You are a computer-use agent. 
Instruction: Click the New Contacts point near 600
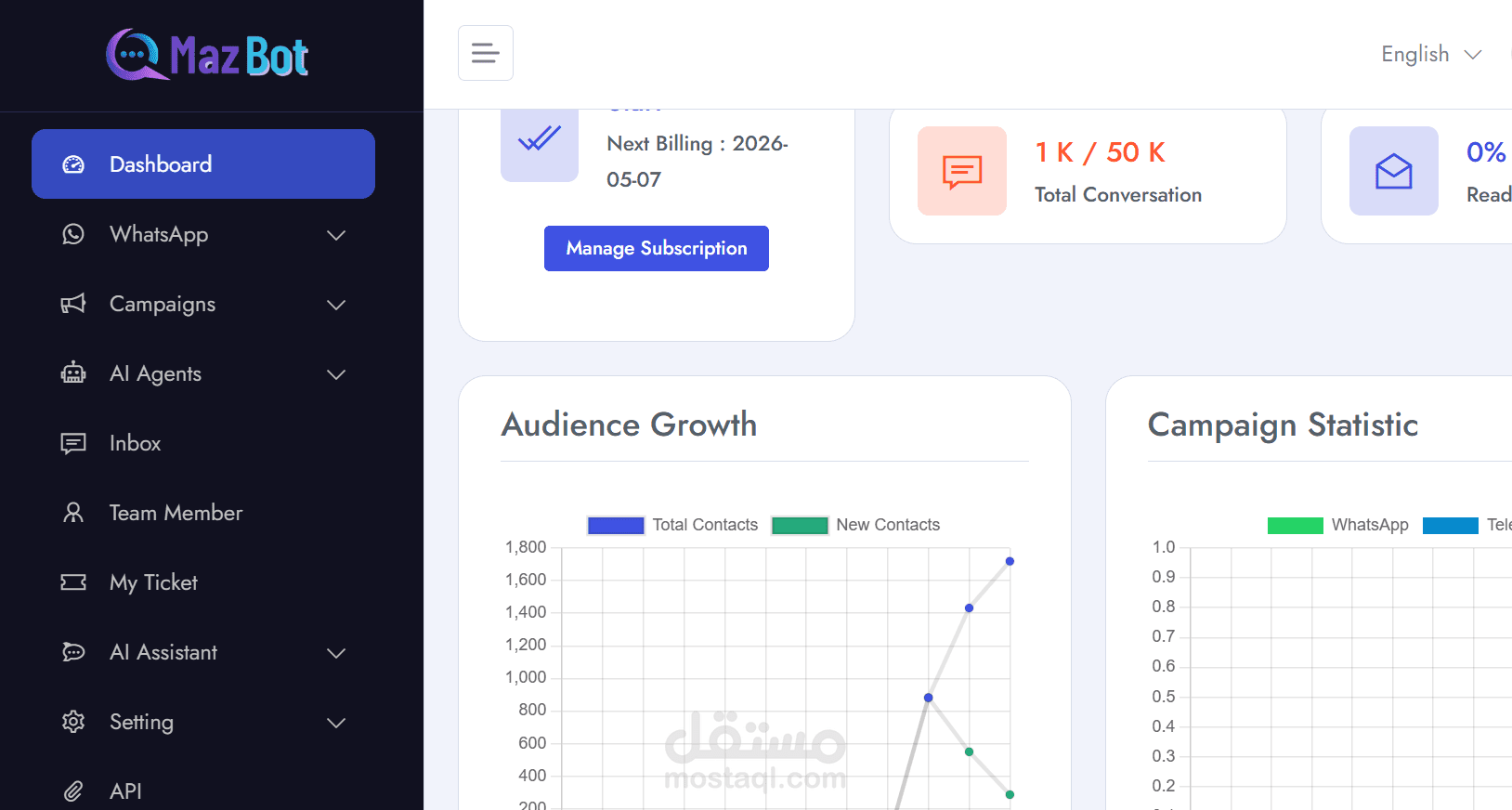coord(969,751)
